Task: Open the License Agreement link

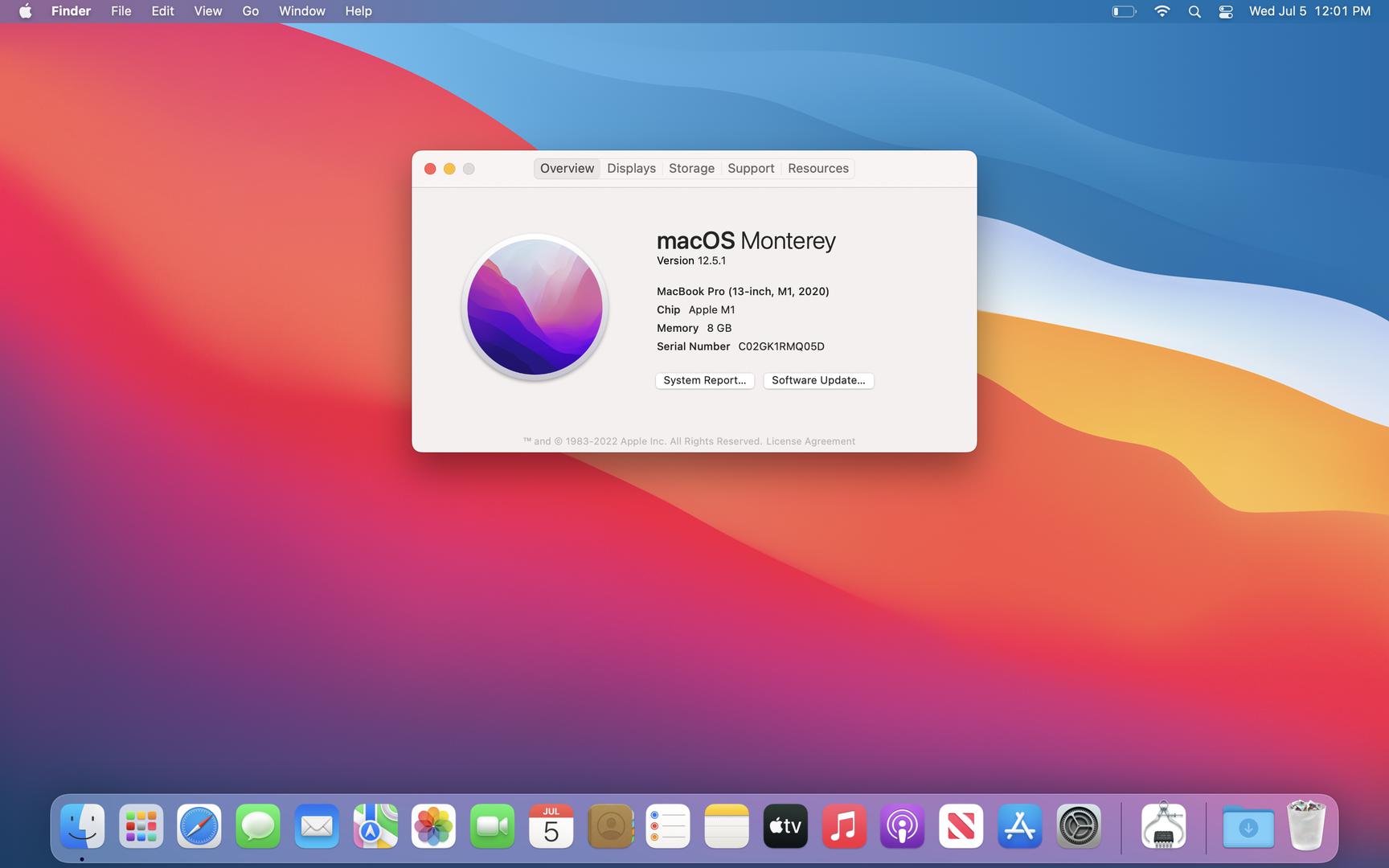Action: 810,441
